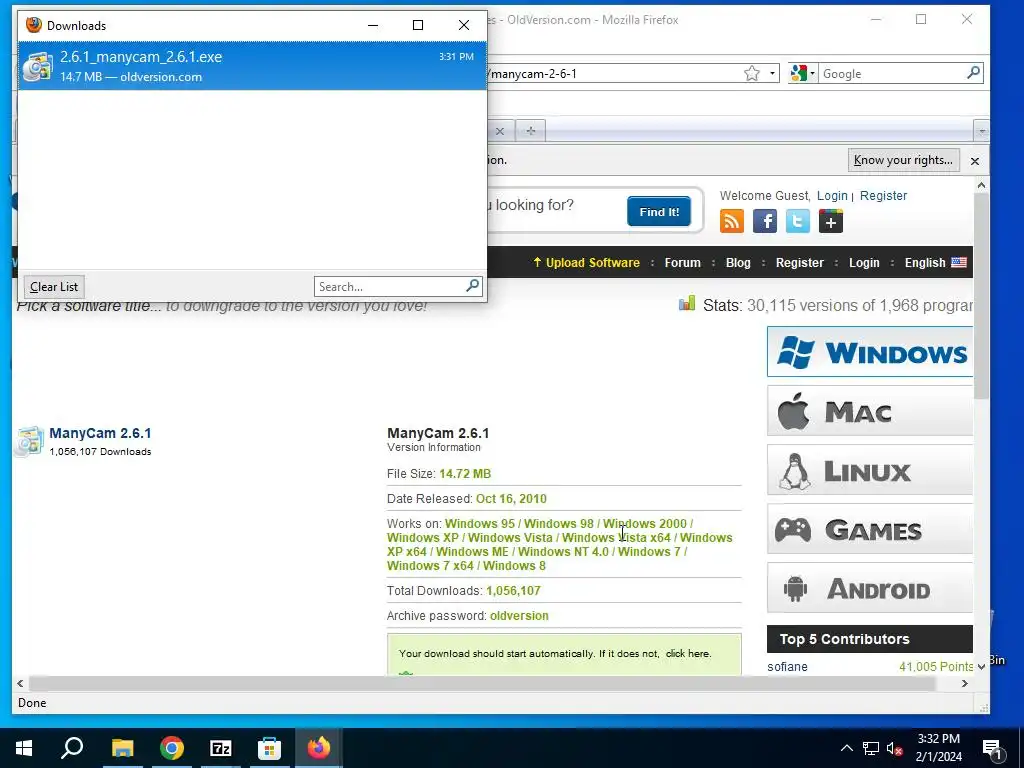Click the File Size 14.72 MB value
The image size is (1024, 768).
(x=465, y=473)
